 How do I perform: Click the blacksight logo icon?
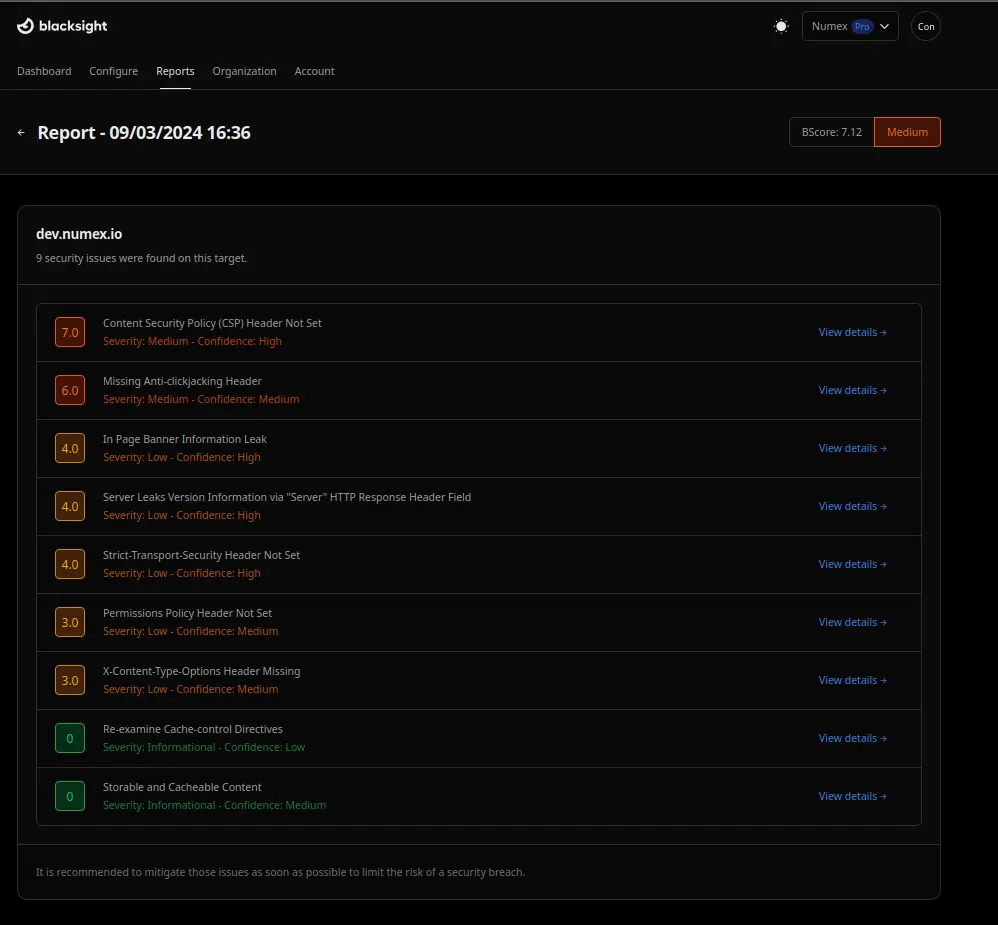click(x=26, y=26)
